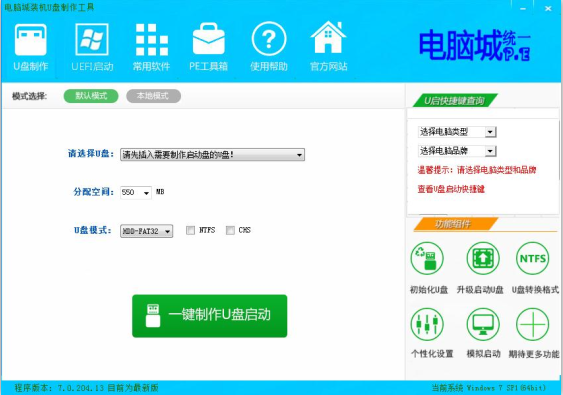Open 常用软件 grid icon
Viewport: 563px width, 395px height.
click(152, 40)
